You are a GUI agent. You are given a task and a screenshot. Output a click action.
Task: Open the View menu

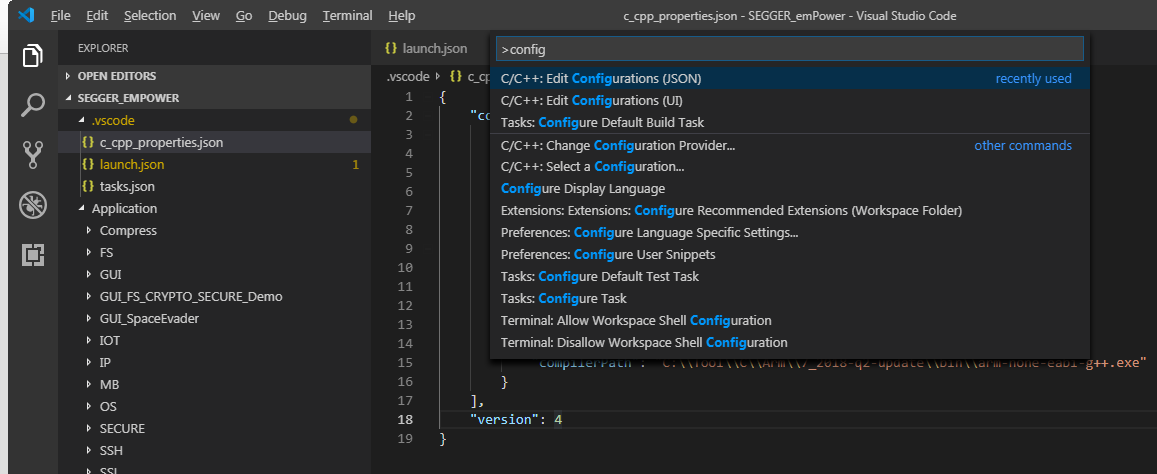click(x=206, y=16)
